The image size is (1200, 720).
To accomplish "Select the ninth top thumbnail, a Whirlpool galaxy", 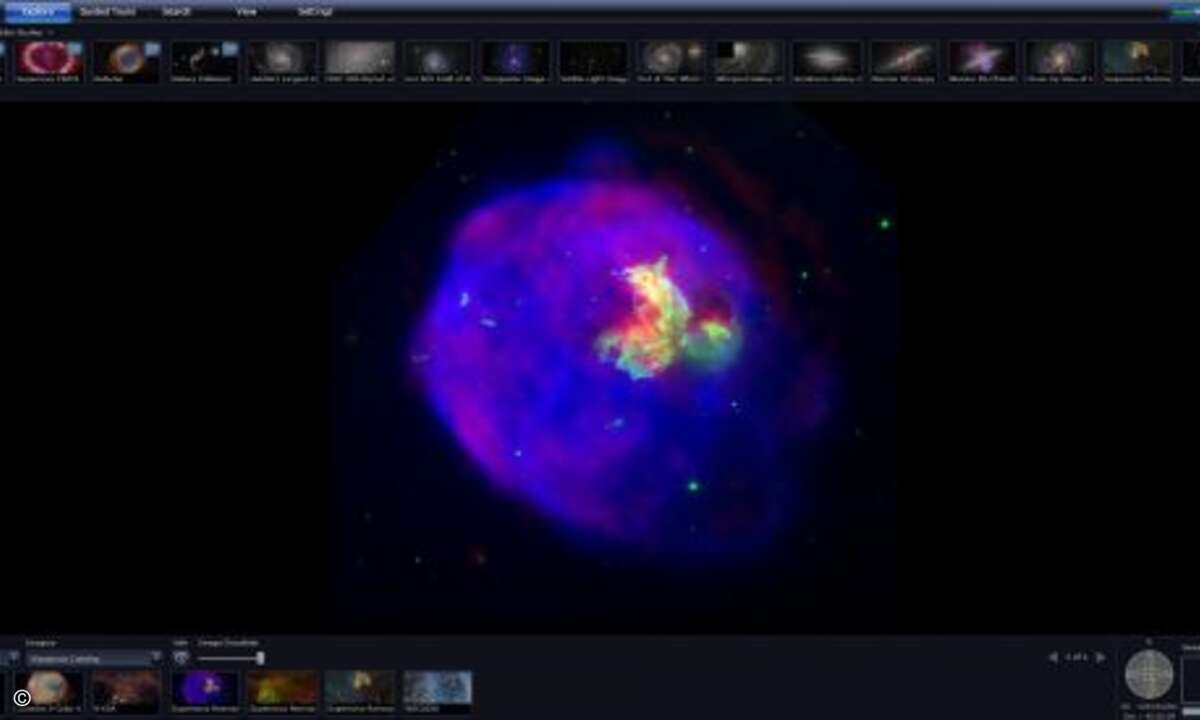I will [x=671, y=61].
